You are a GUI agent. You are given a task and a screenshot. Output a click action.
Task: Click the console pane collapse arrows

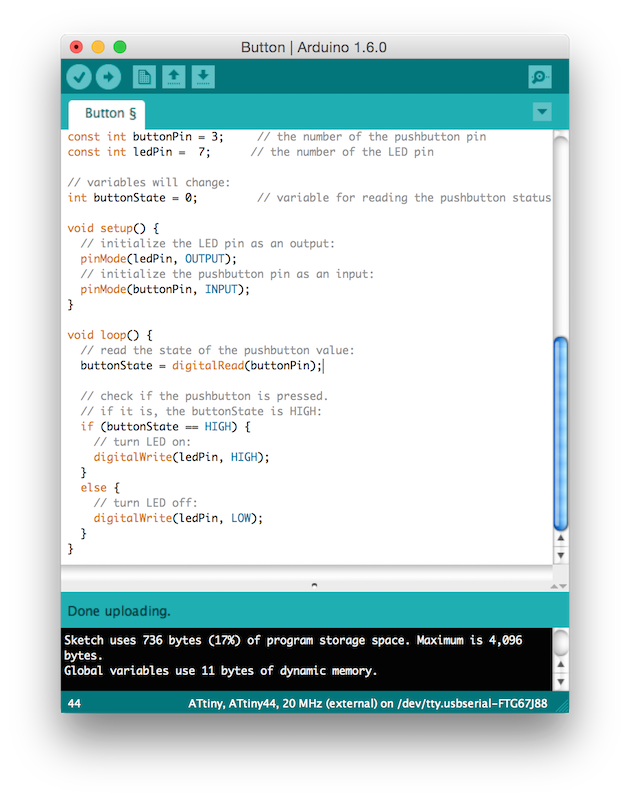(x=559, y=586)
